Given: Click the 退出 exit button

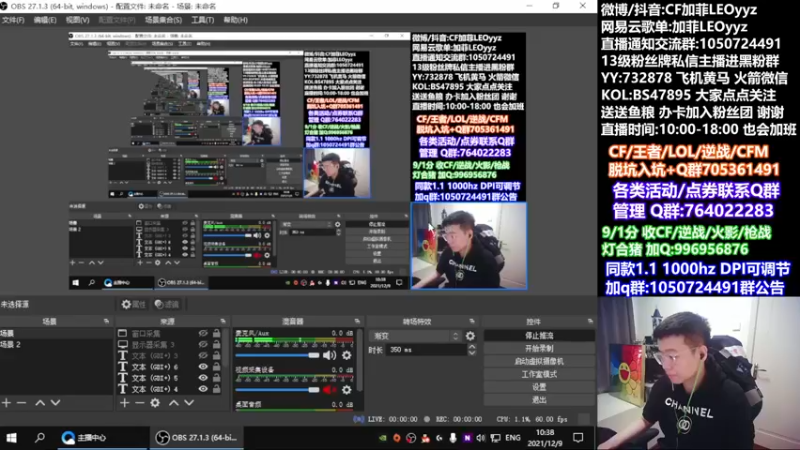Looking at the screenshot, I should [539, 399].
